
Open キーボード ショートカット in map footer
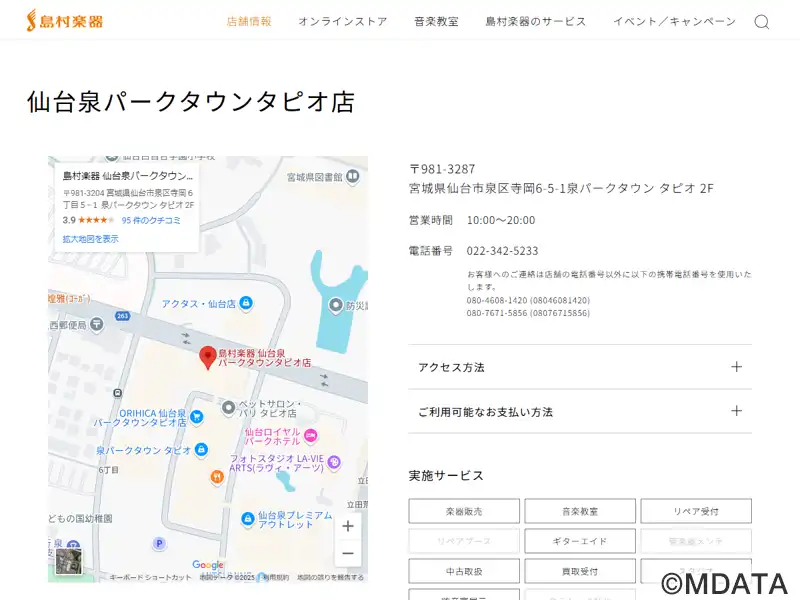tap(151, 578)
